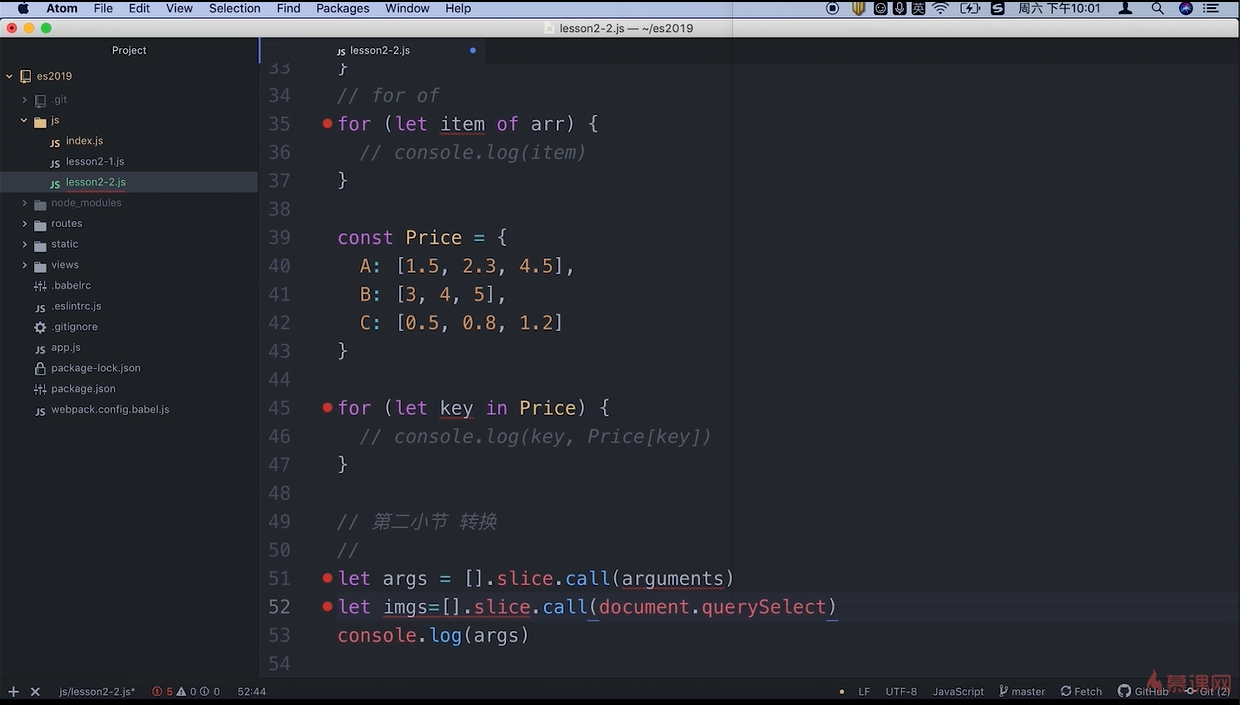This screenshot has height=705, width=1240.
Task: Open GitHub panel from status bar
Action: click(1143, 691)
